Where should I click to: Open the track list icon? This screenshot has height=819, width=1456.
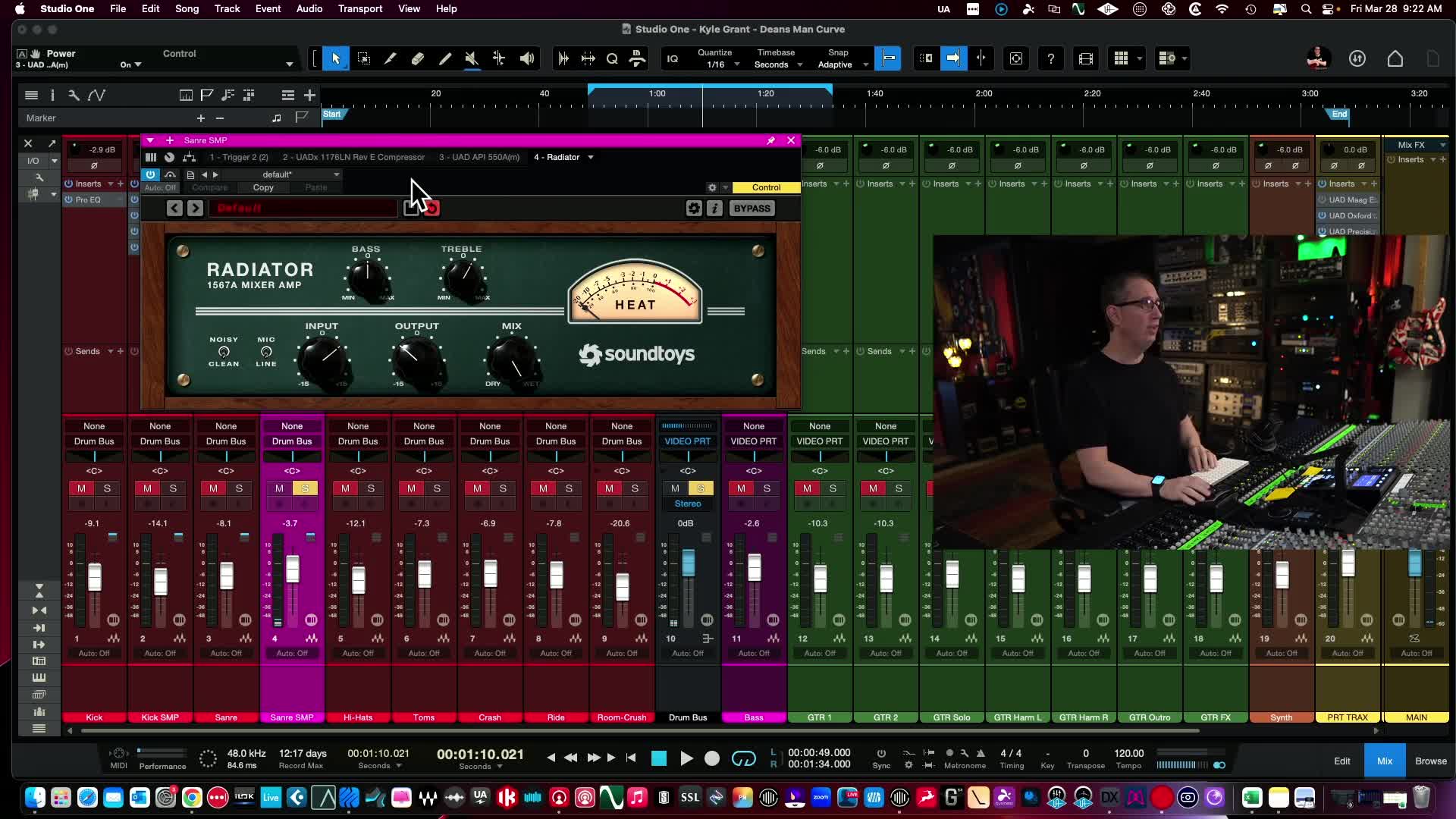[31, 95]
